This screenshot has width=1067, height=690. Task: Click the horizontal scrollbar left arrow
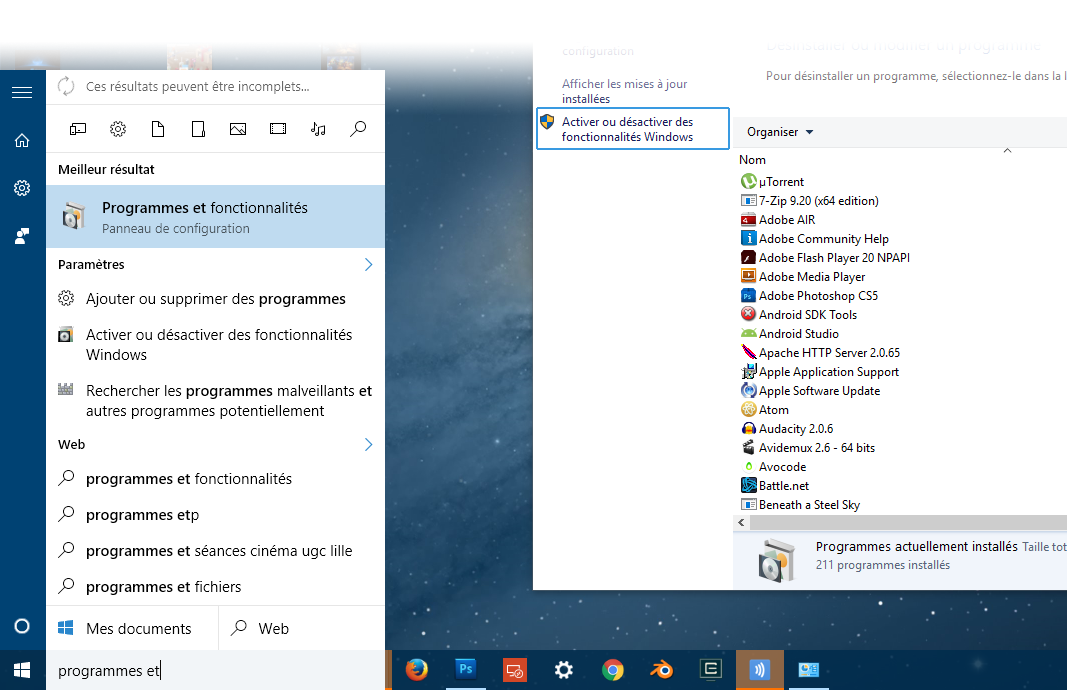coord(741,523)
